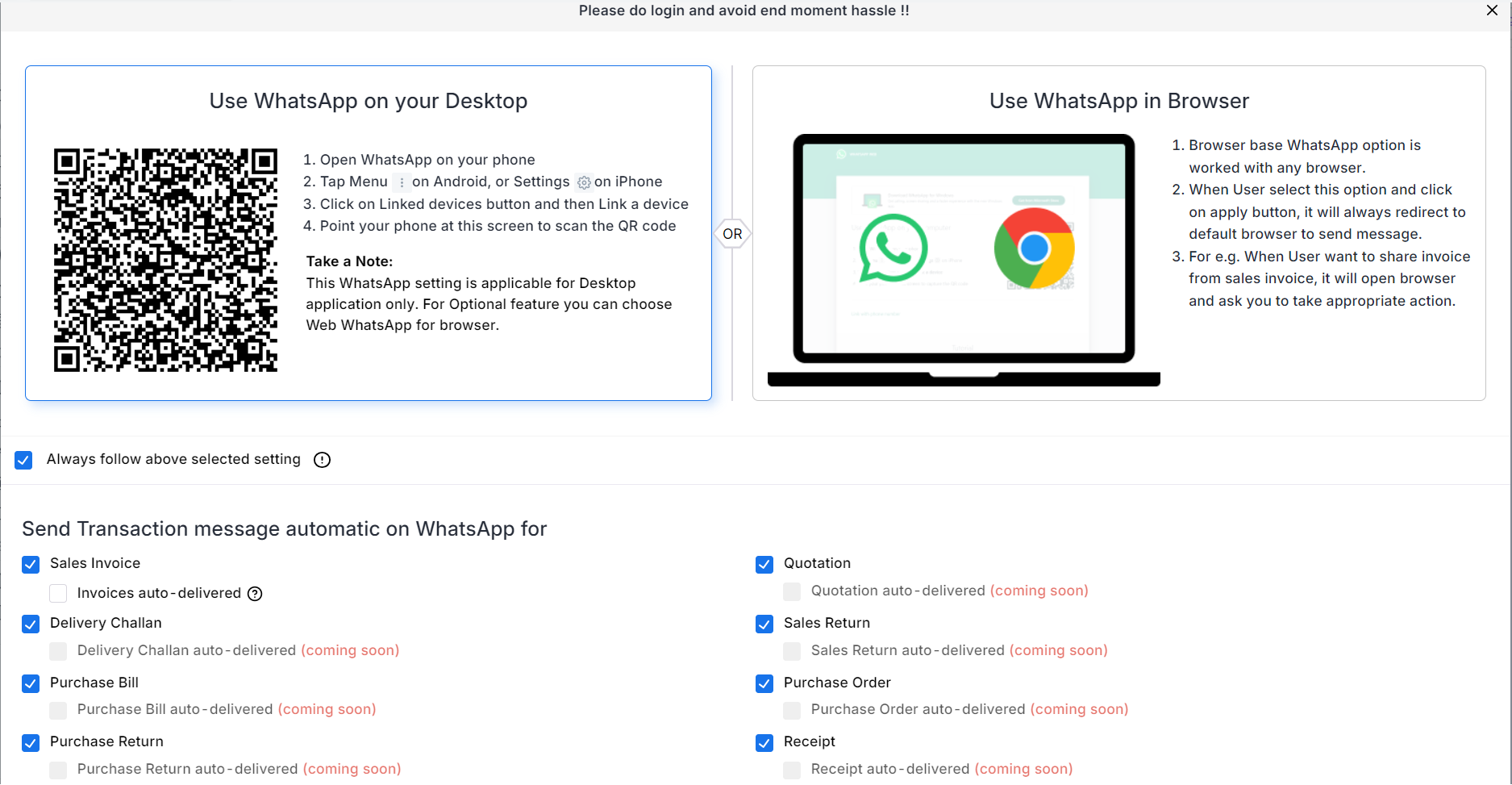Click the Android menu dots icon in the instructions
Viewport: 1512px width, 785px height.
401,182
